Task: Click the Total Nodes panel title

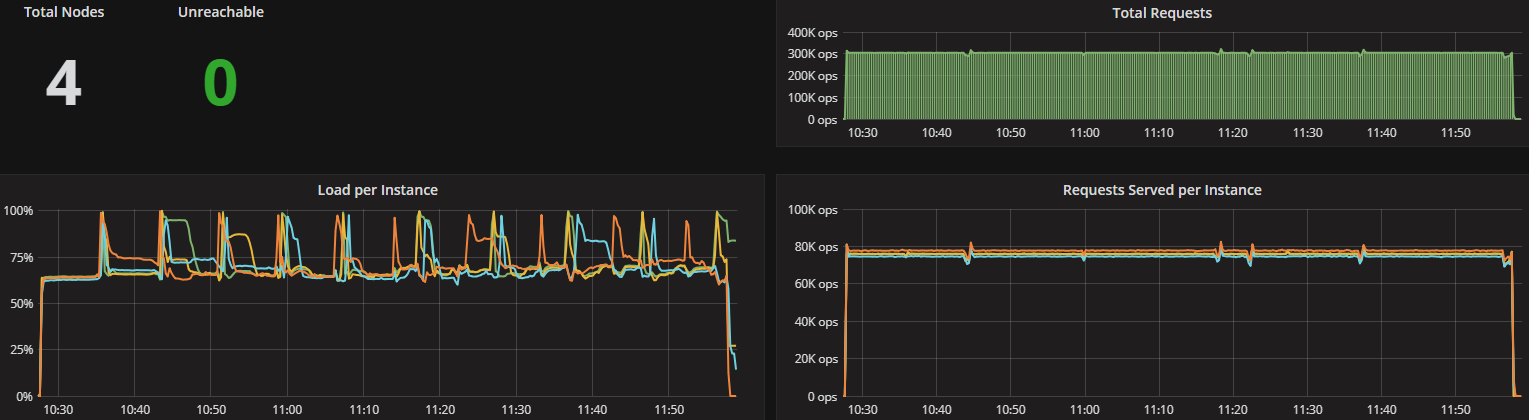Action: click(x=64, y=13)
